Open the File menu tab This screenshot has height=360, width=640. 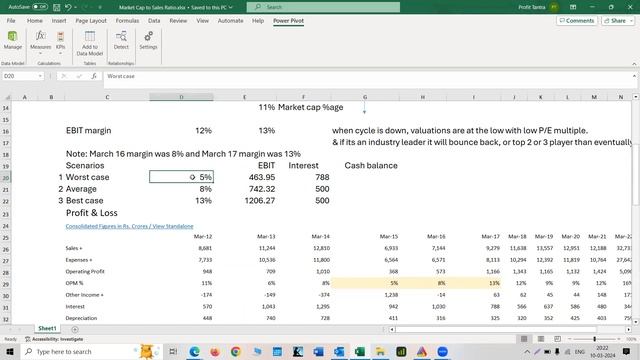pos(11,20)
